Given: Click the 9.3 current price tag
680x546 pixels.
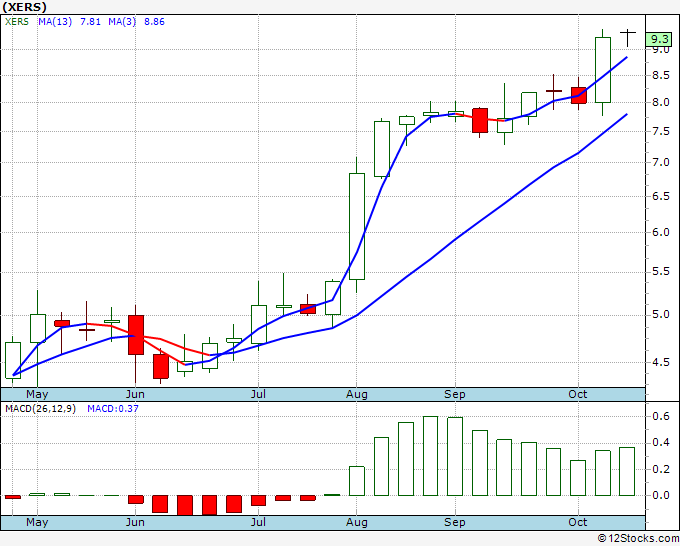Looking at the screenshot, I should [x=659, y=39].
